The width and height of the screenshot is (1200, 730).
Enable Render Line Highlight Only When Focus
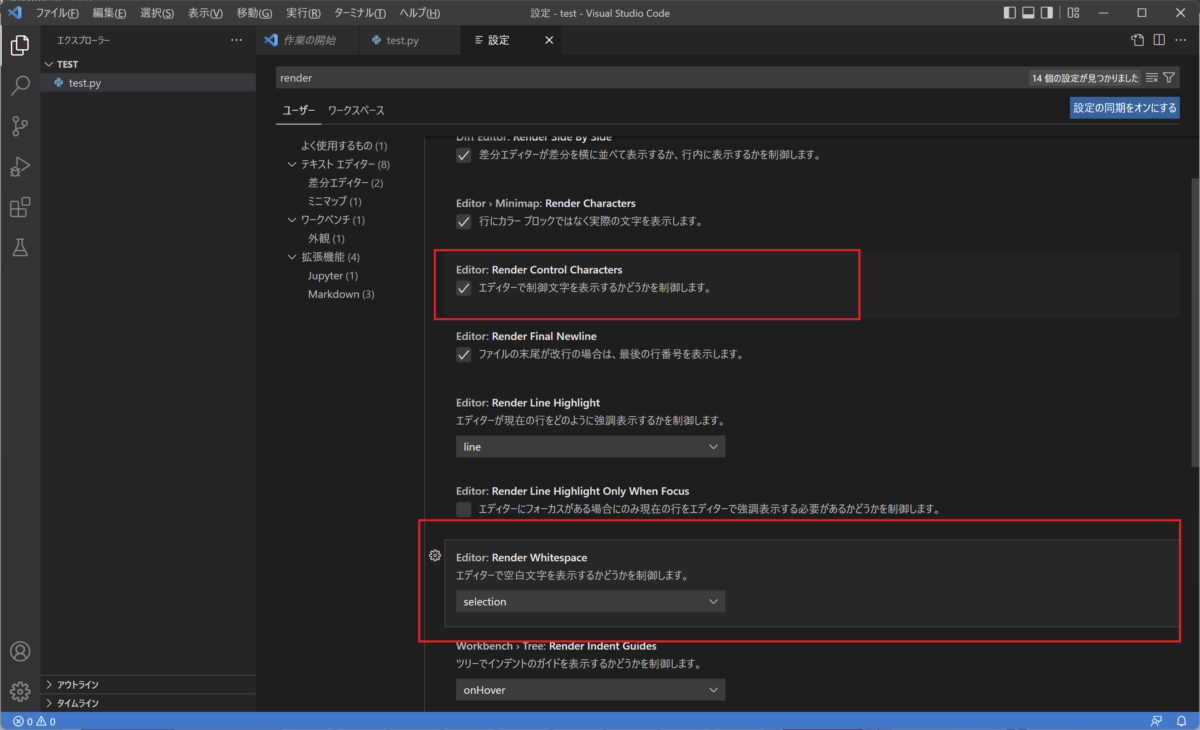click(463, 509)
